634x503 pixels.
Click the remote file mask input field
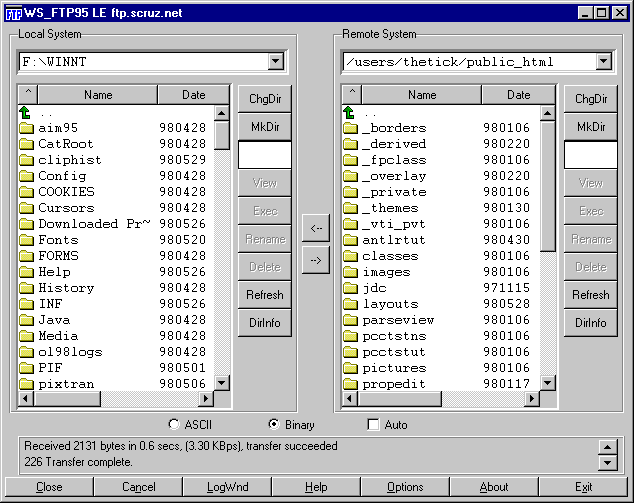coord(591,155)
